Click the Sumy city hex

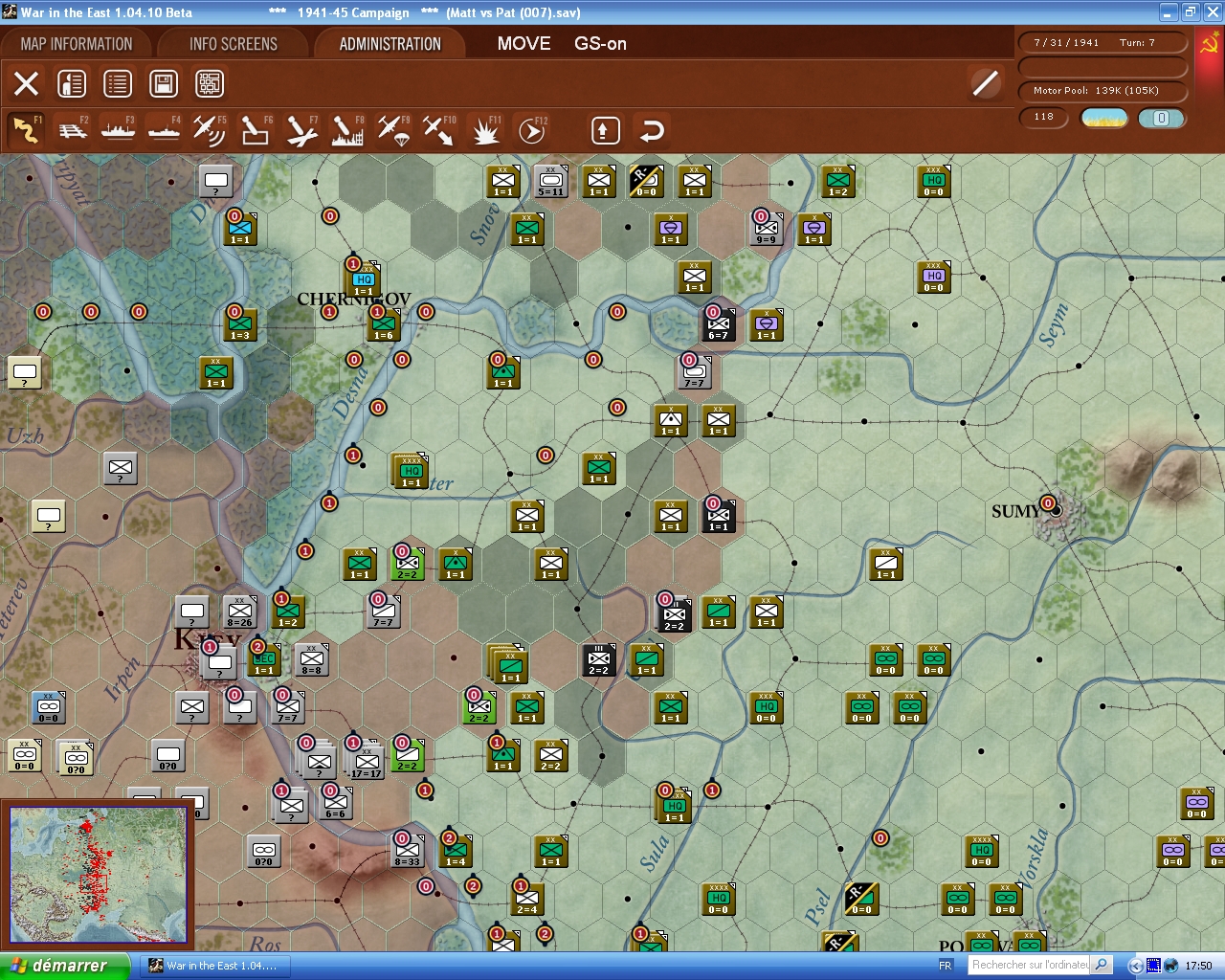(x=1056, y=510)
